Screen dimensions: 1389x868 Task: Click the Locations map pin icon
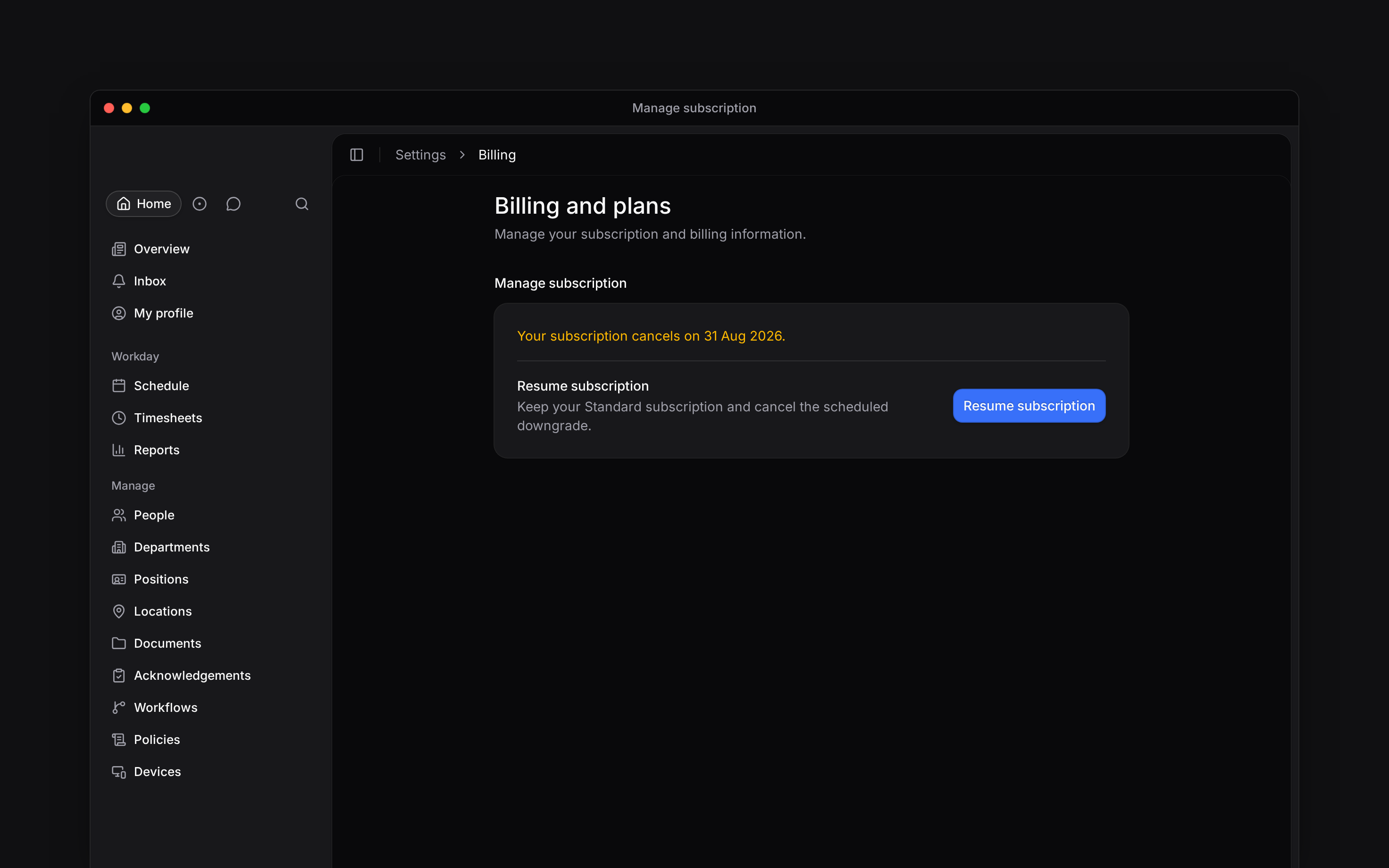pos(119,611)
